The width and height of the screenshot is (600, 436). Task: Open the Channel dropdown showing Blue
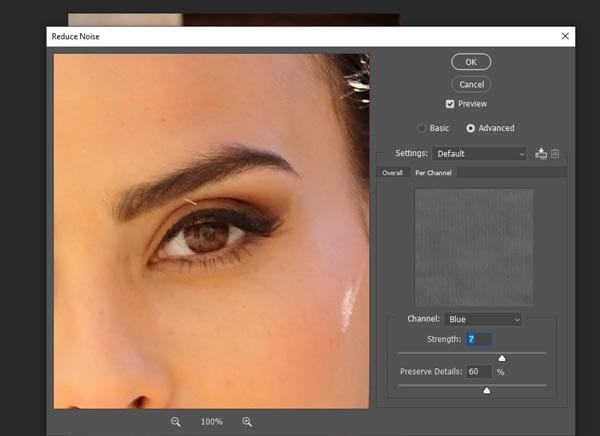(x=483, y=319)
